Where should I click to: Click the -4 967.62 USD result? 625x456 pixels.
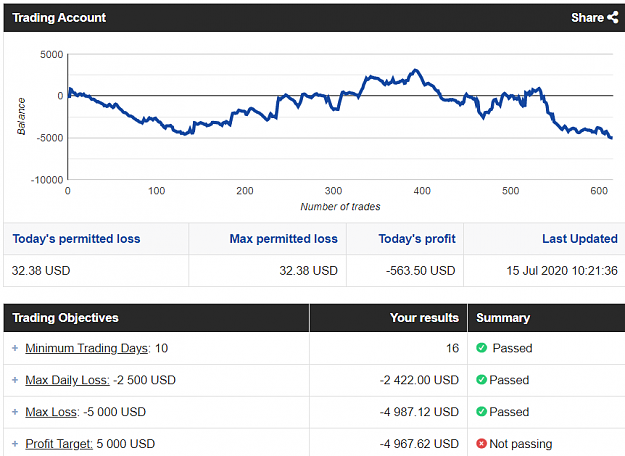click(419, 444)
